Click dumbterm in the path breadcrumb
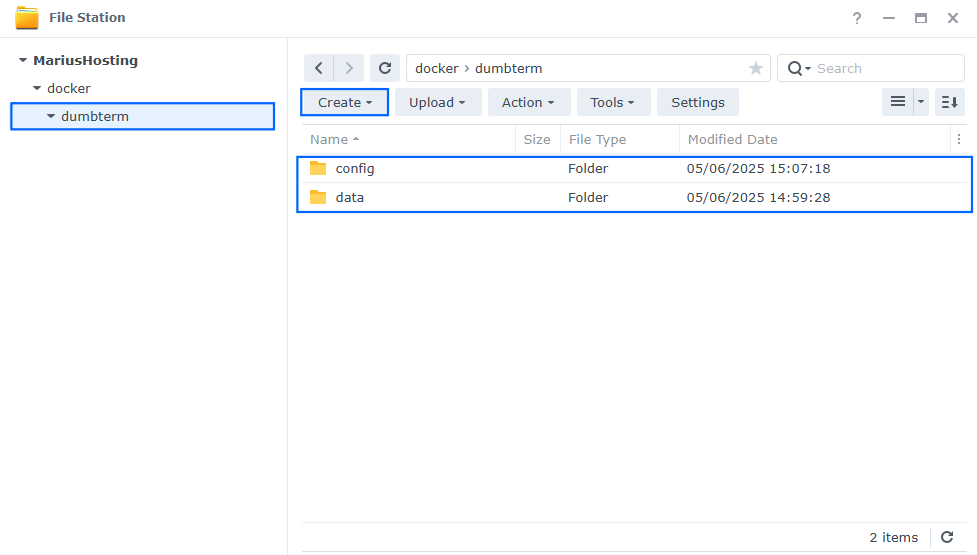Viewport: 977px width, 555px height. (x=508, y=69)
